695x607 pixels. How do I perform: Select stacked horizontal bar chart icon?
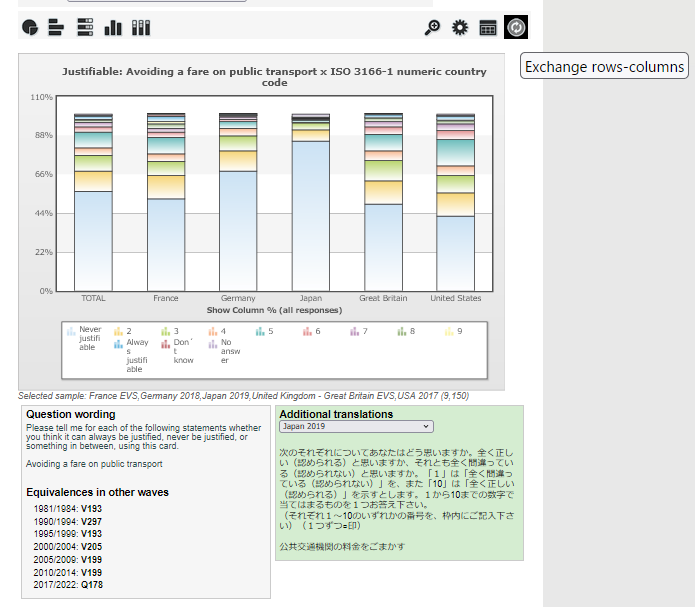pos(85,27)
